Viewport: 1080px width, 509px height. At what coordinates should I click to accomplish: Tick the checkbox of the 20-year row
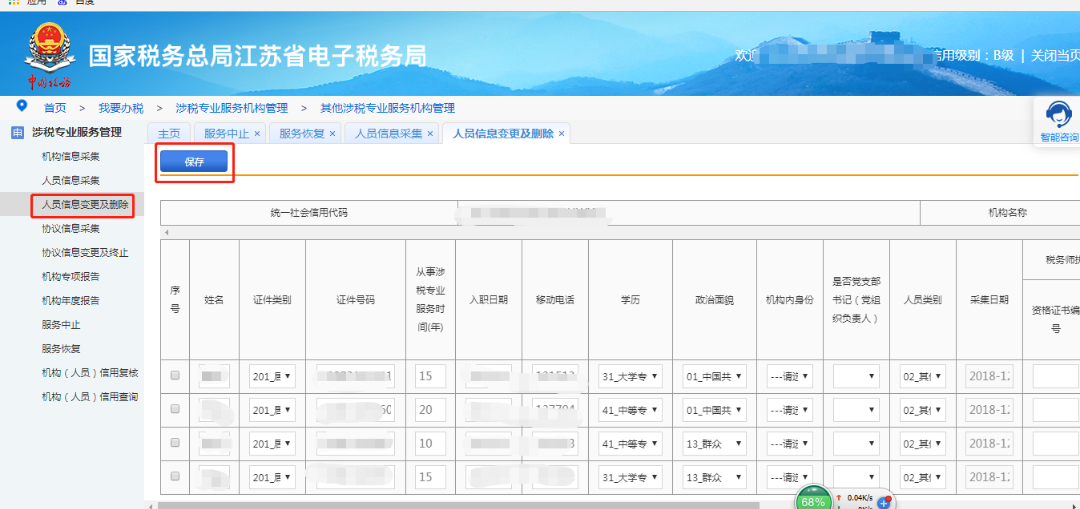tap(175, 408)
